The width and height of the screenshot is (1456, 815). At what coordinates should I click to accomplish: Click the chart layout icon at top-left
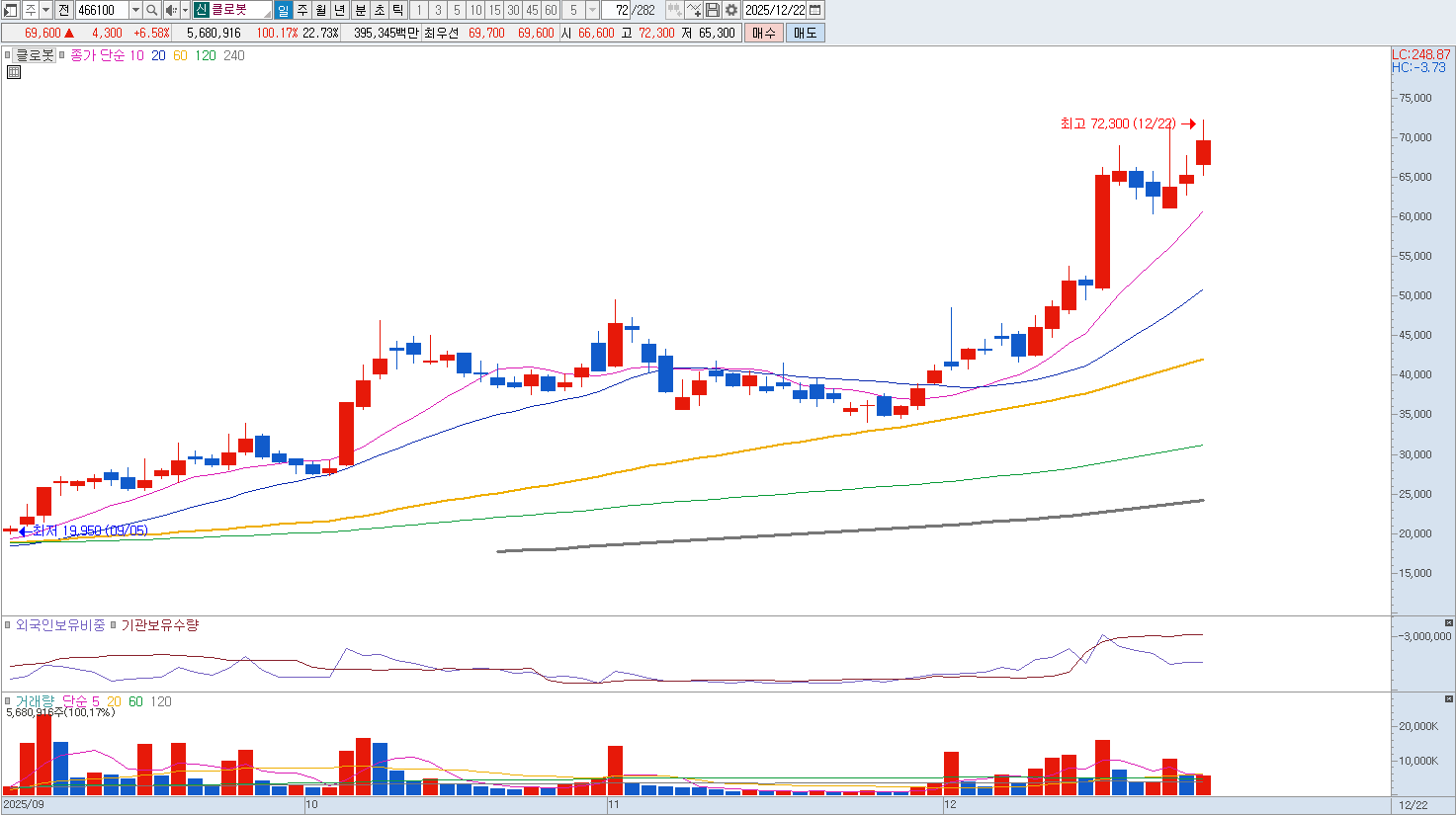pos(10,10)
